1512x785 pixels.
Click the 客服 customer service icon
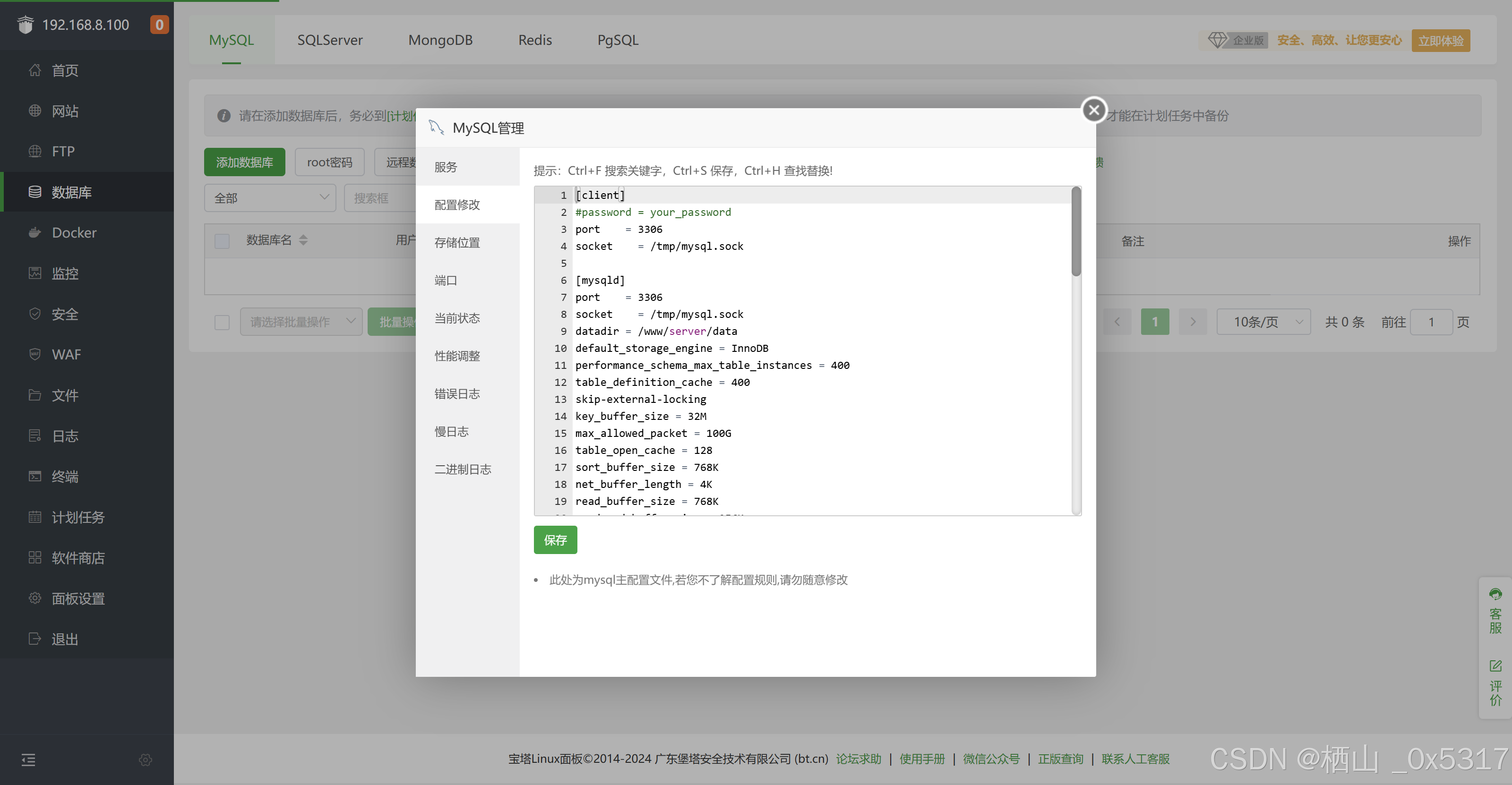pyautogui.click(x=1495, y=595)
